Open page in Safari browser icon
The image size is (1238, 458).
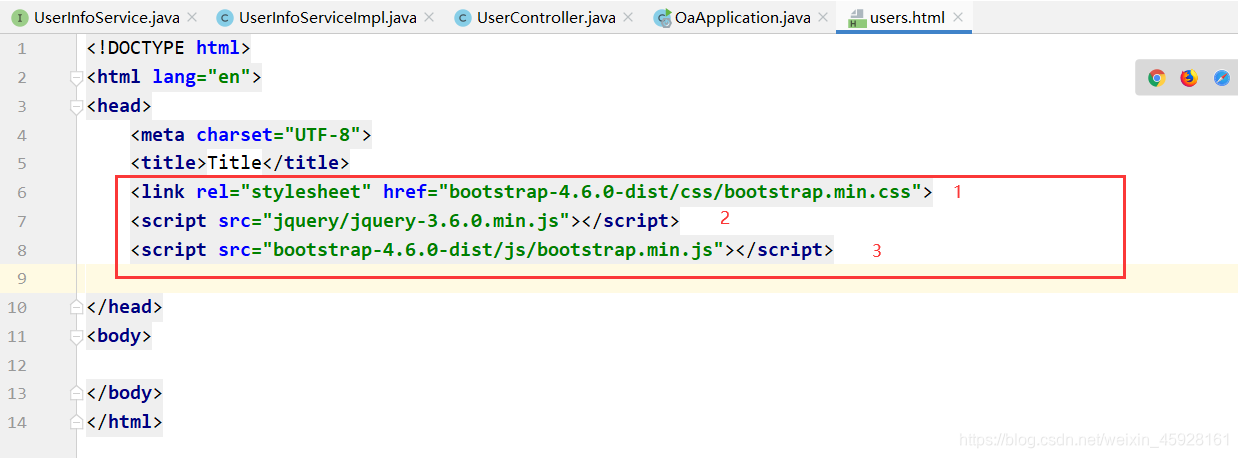pyautogui.click(x=1221, y=78)
